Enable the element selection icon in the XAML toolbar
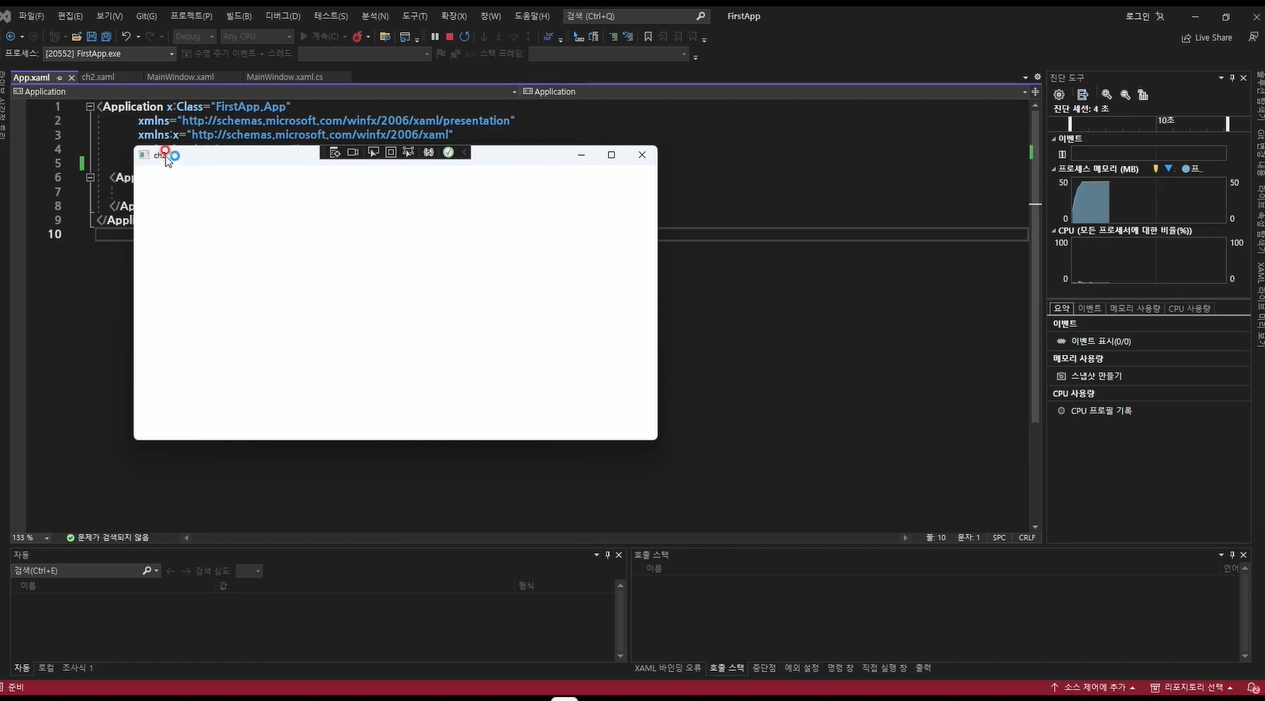Viewport: 1265px width, 701px height. click(x=372, y=152)
